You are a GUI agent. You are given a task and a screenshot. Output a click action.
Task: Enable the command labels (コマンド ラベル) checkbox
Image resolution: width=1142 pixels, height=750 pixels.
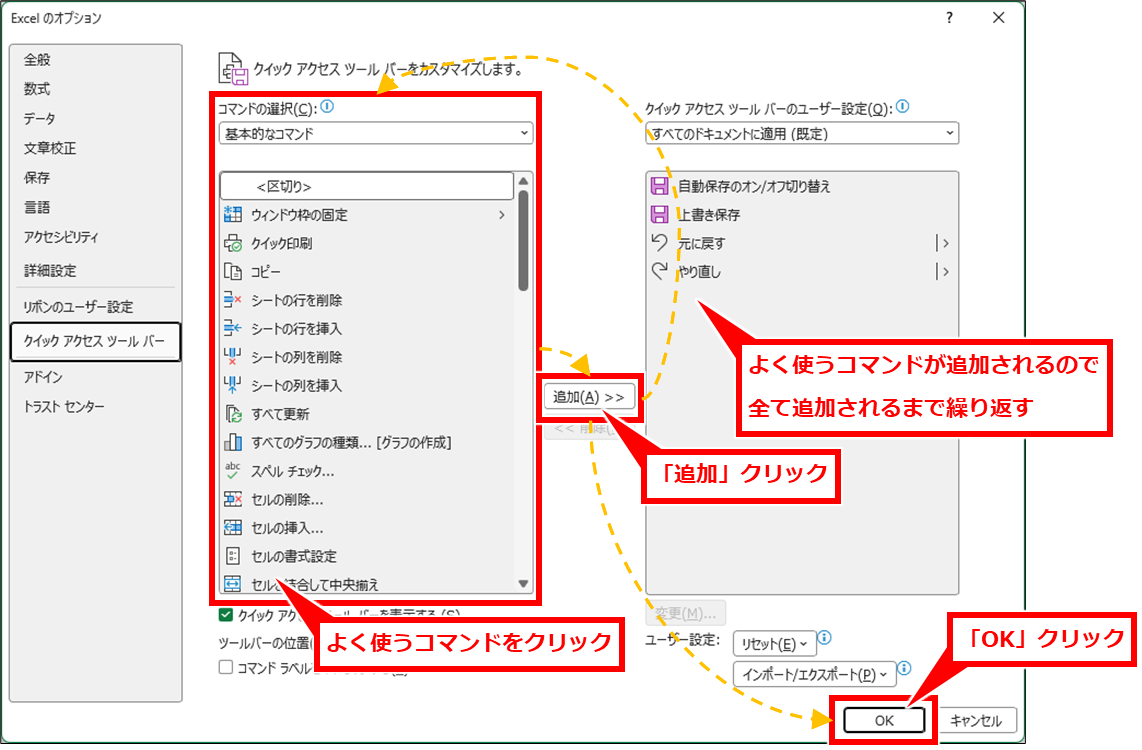(x=226, y=667)
